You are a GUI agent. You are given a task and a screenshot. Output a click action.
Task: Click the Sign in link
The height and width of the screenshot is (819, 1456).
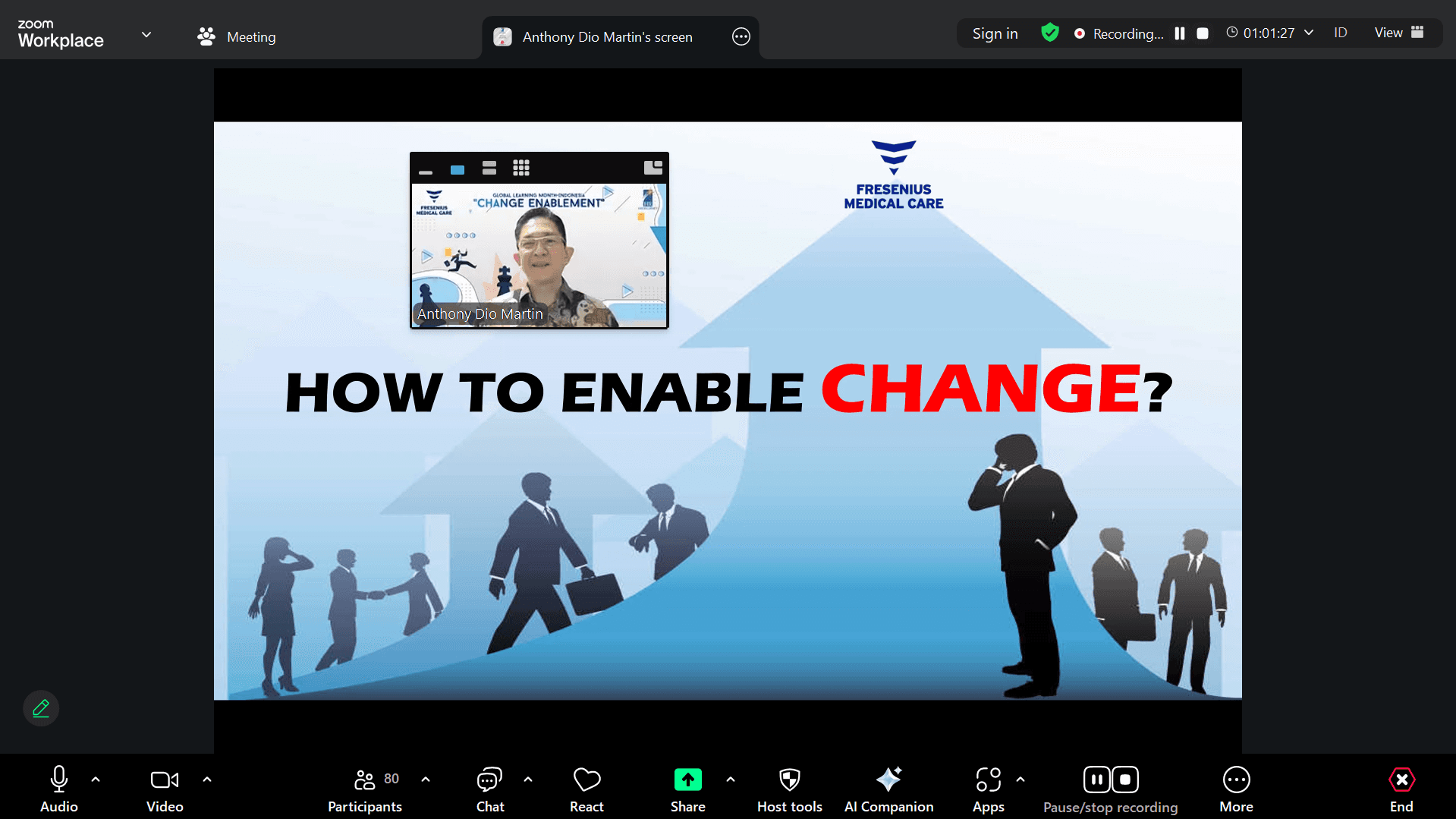point(995,33)
